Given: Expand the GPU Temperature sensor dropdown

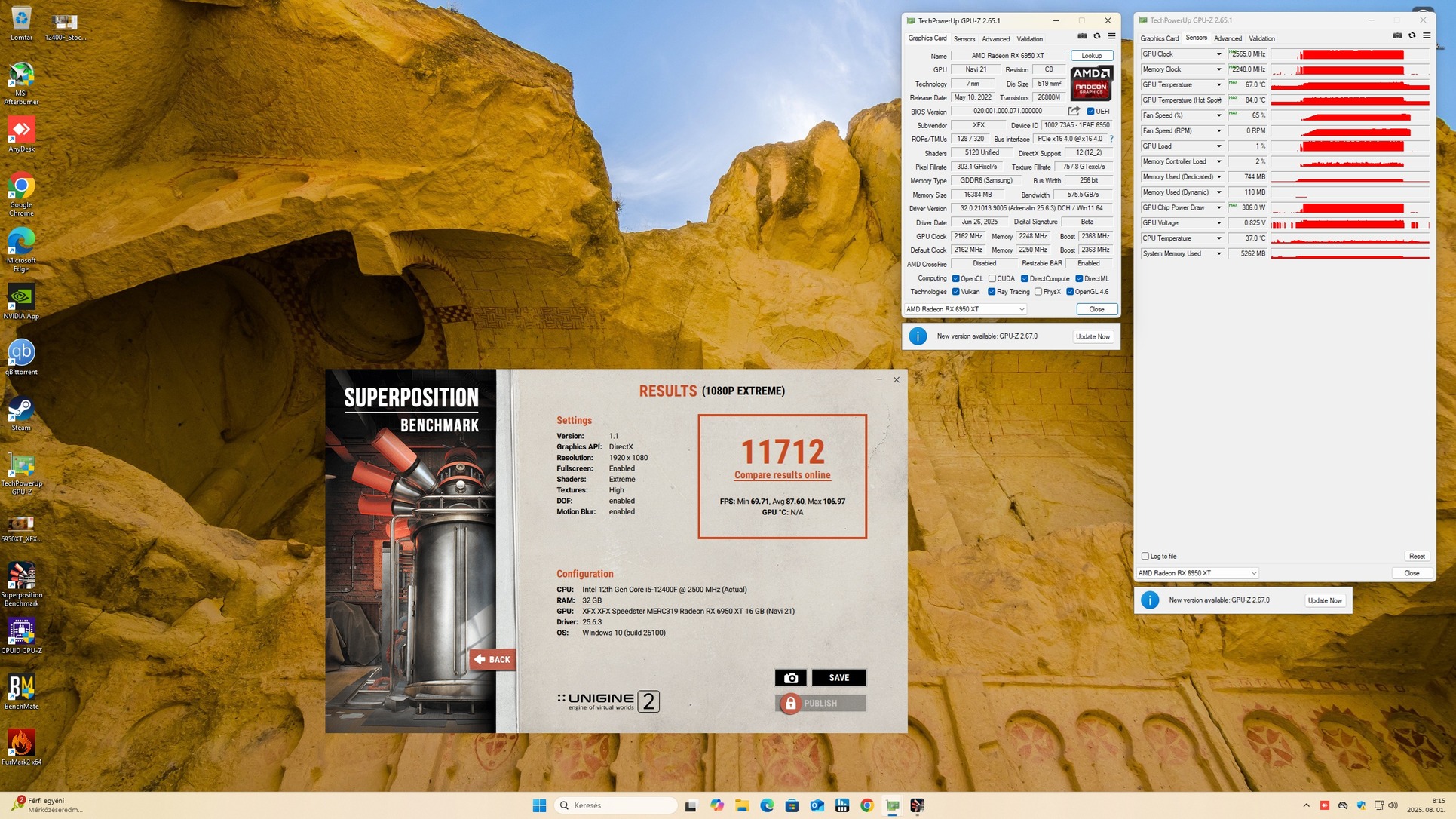Looking at the screenshot, I should tap(1218, 84).
